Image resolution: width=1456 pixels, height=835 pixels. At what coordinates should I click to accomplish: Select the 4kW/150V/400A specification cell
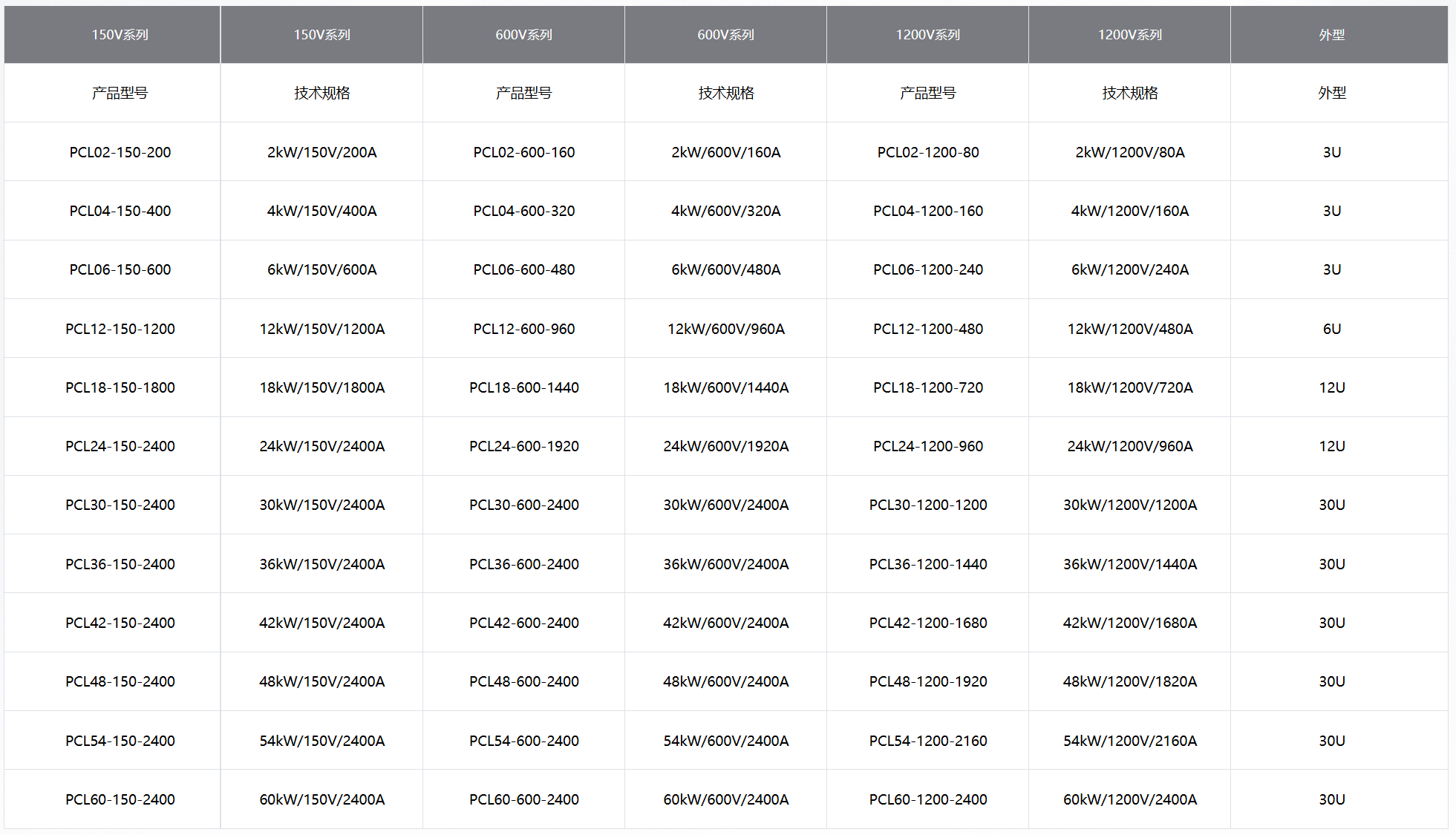[x=321, y=211]
